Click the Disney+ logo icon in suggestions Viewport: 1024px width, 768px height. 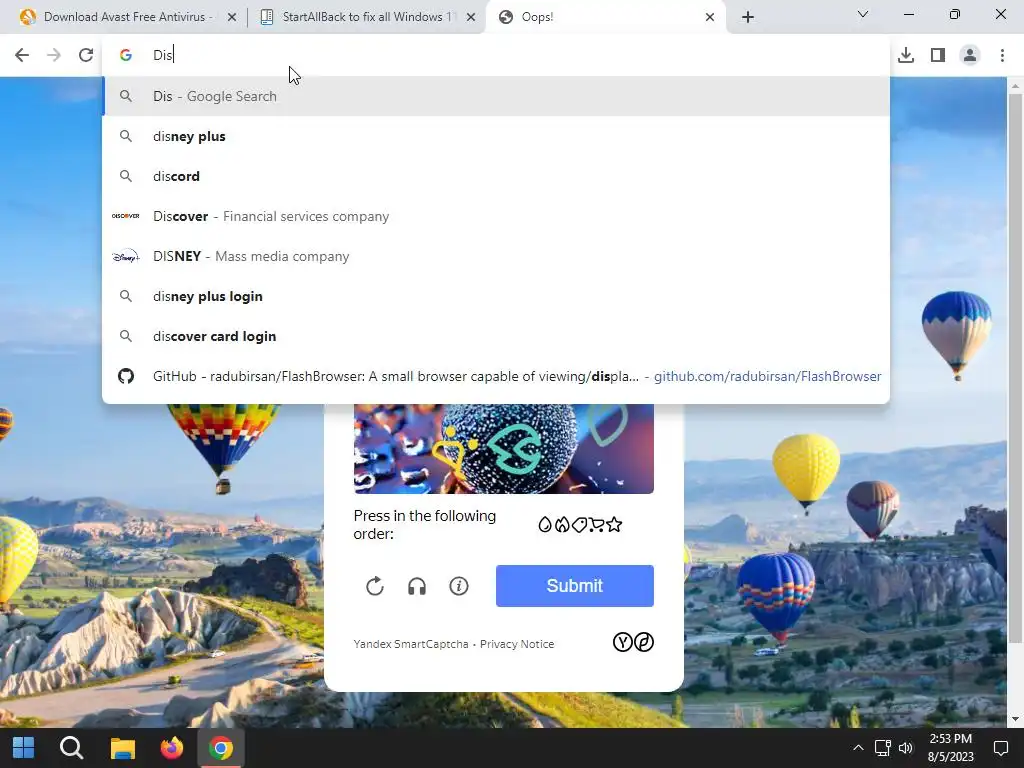[x=125, y=256]
